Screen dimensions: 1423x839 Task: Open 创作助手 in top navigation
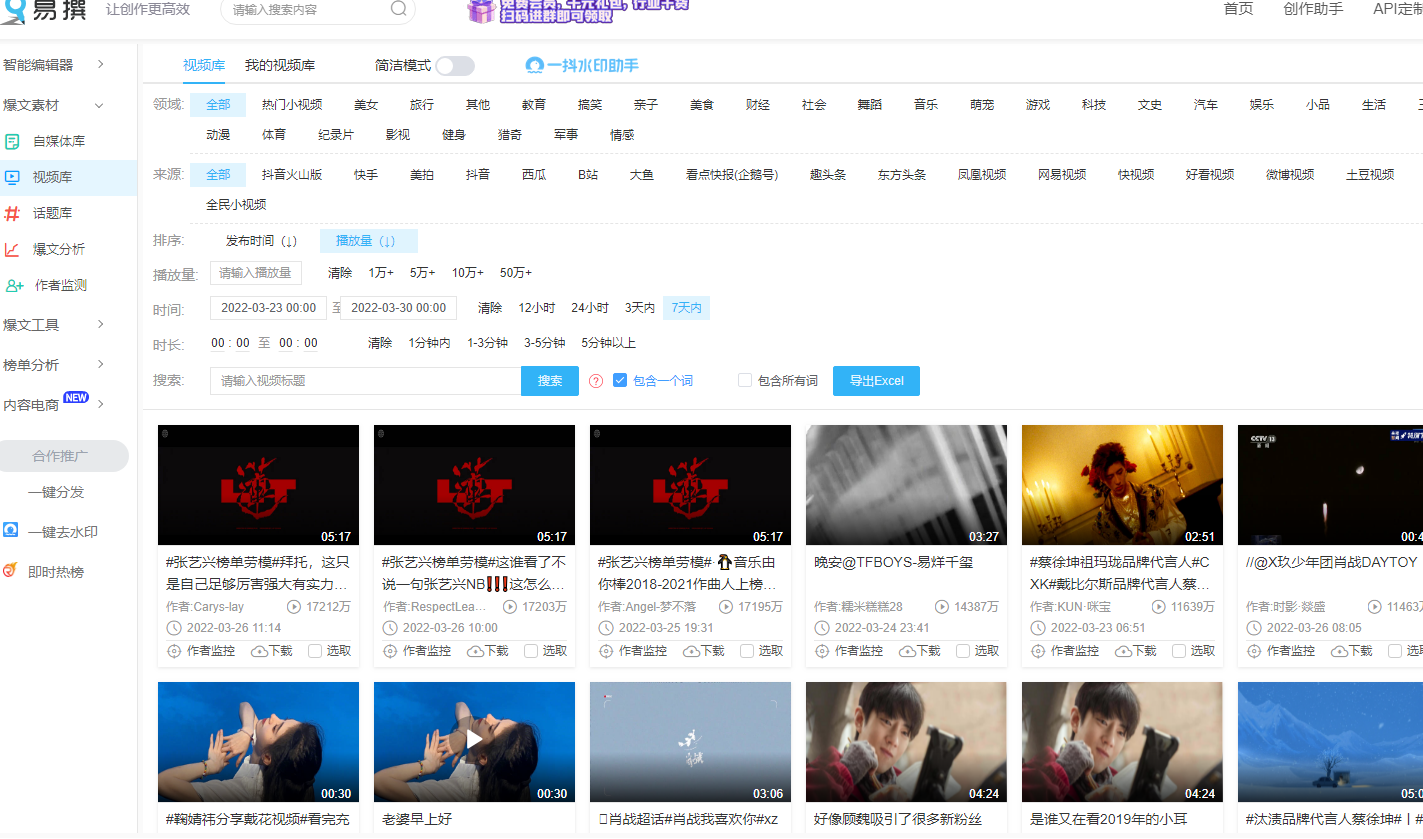[1313, 9]
